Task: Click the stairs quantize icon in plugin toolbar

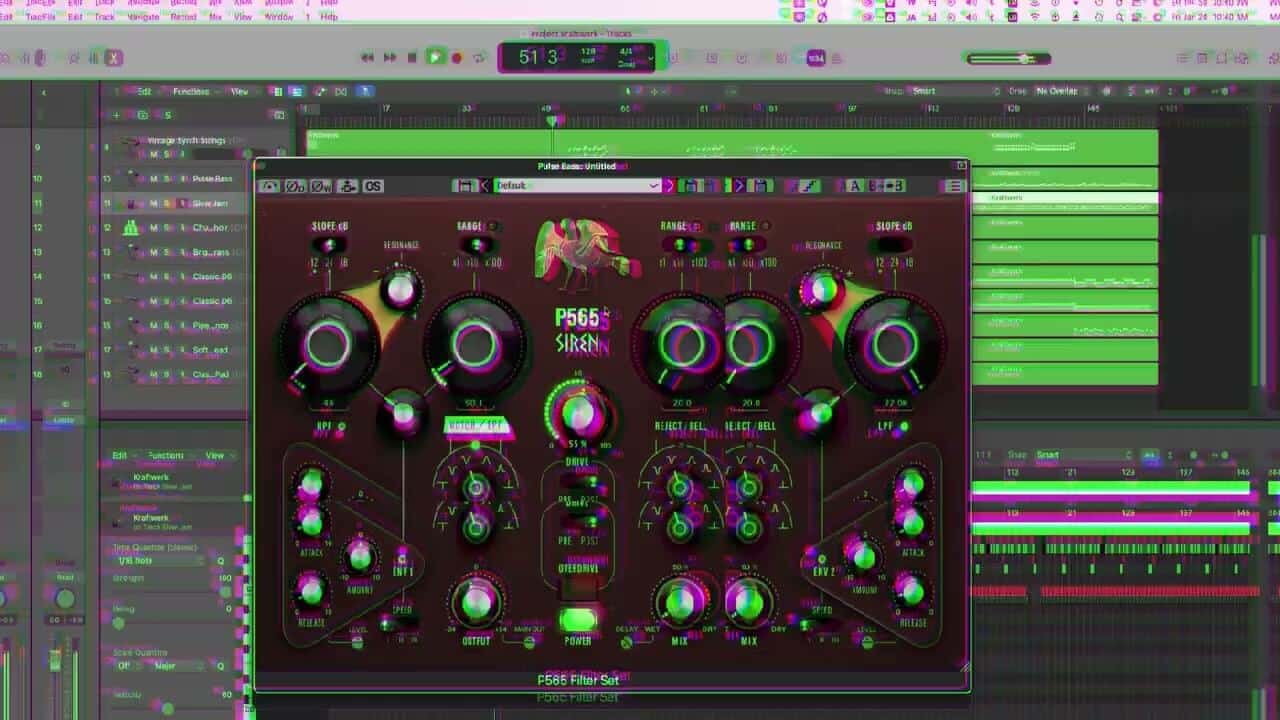Action: [x=810, y=186]
